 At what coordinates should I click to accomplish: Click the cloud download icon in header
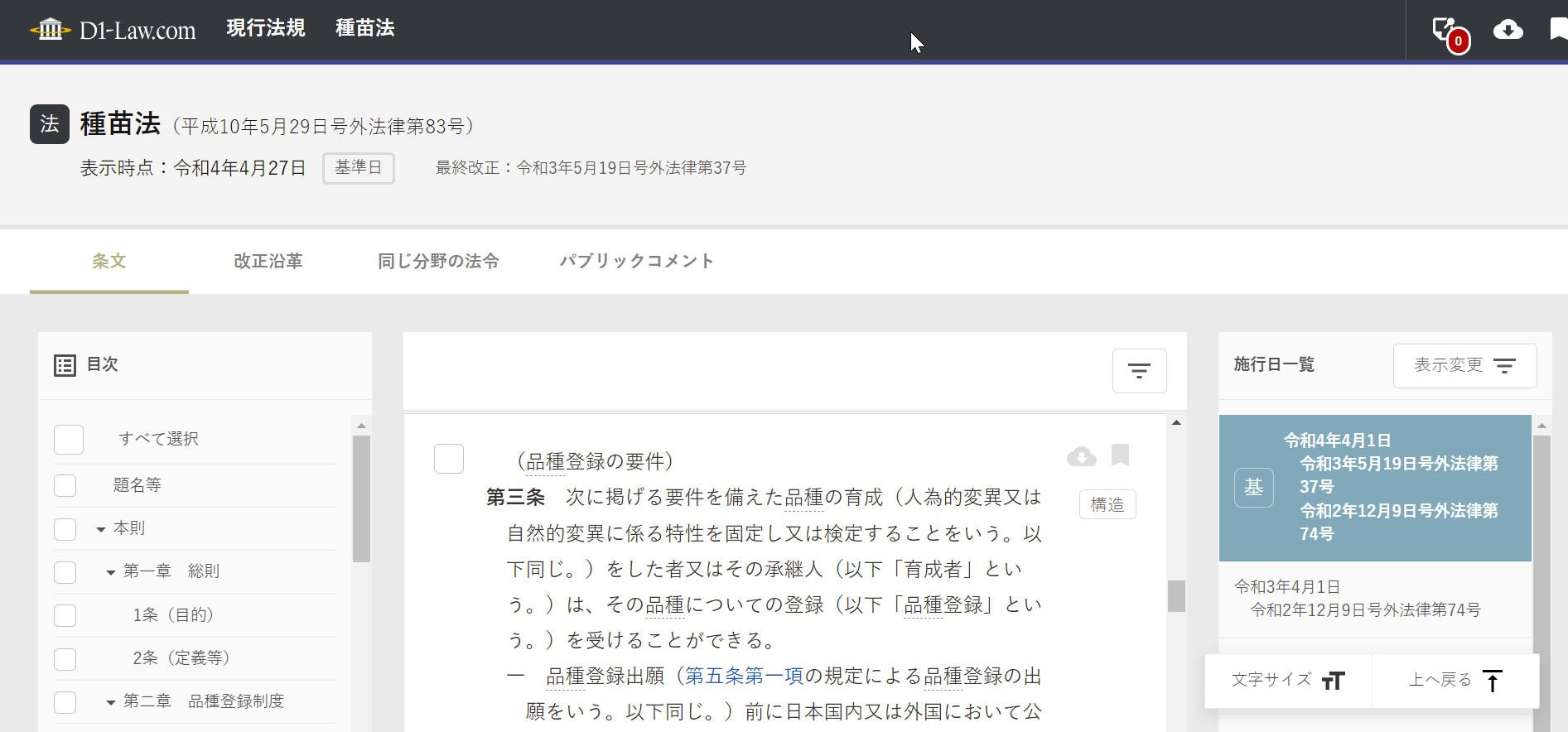pos(1508,31)
